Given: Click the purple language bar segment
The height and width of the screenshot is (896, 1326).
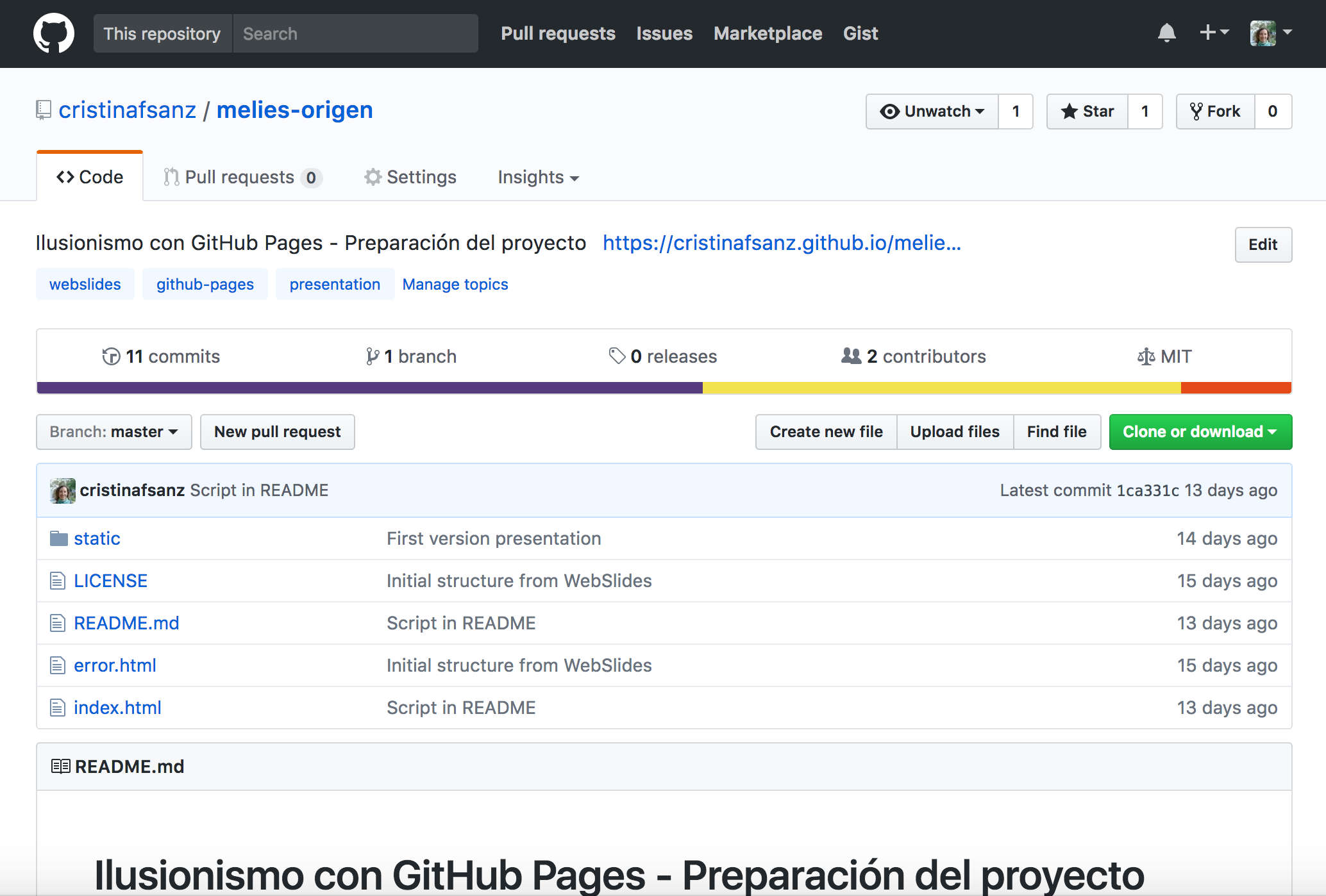Looking at the screenshot, I should pos(370,388).
